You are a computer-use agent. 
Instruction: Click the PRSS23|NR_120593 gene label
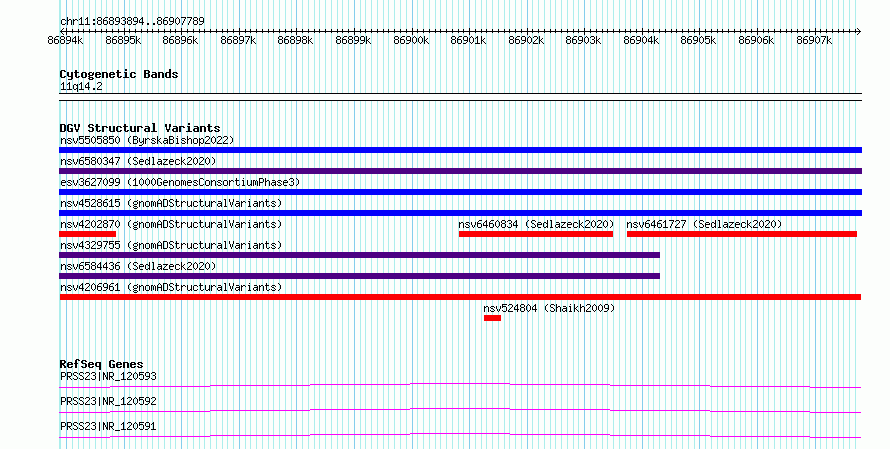point(108,376)
